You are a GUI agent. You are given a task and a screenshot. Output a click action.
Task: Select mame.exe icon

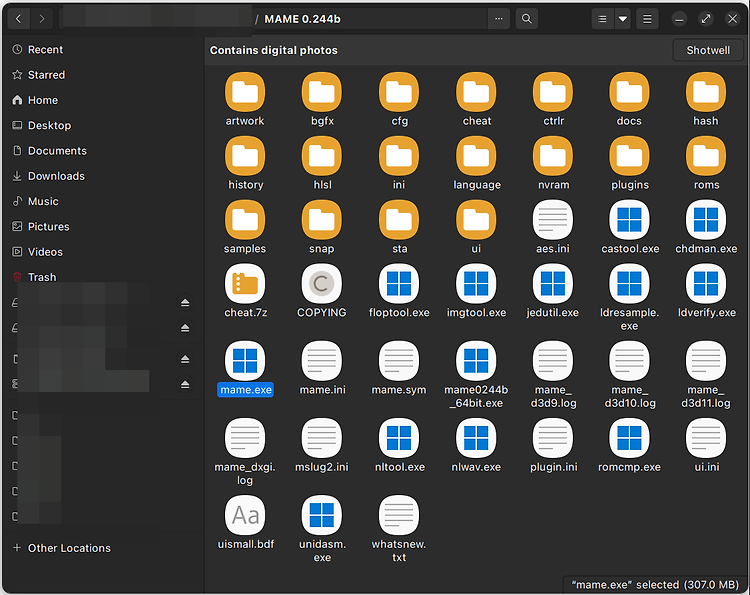click(x=245, y=361)
